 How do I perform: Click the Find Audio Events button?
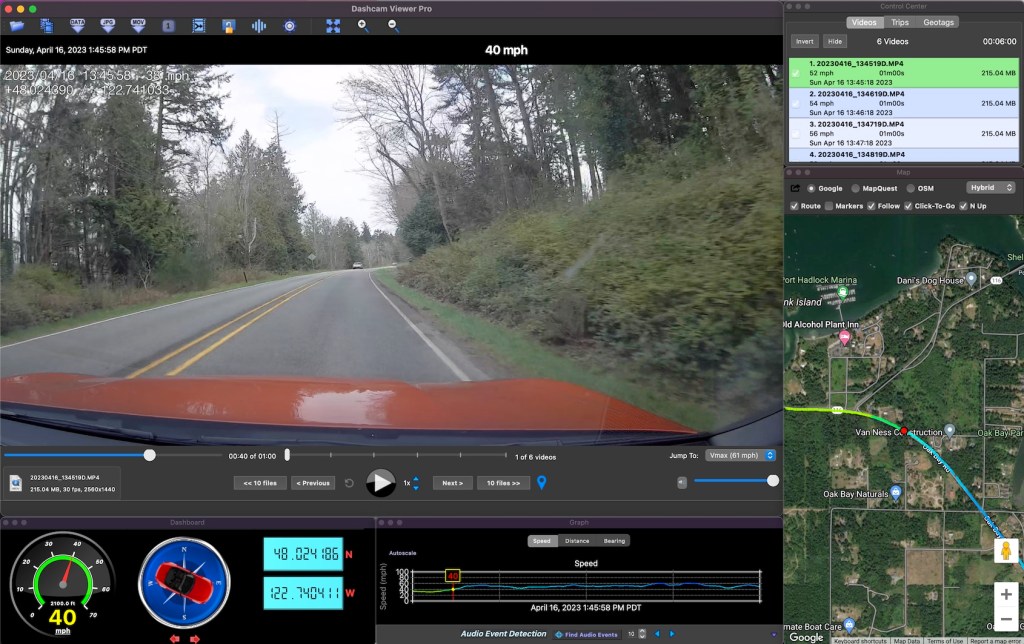[x=586, y=633]
